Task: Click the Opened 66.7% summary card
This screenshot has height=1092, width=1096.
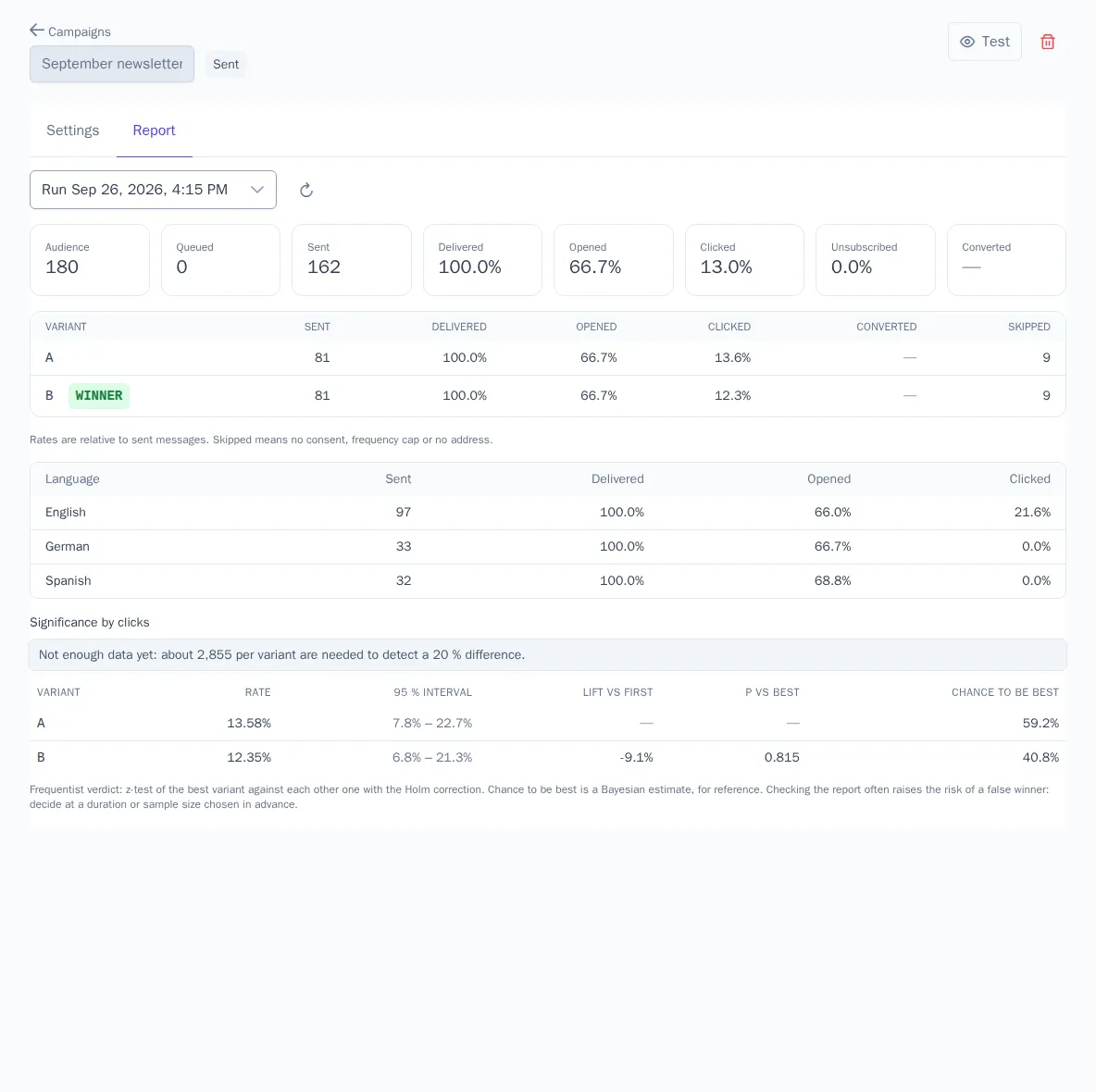Action: tap(614, 260)
